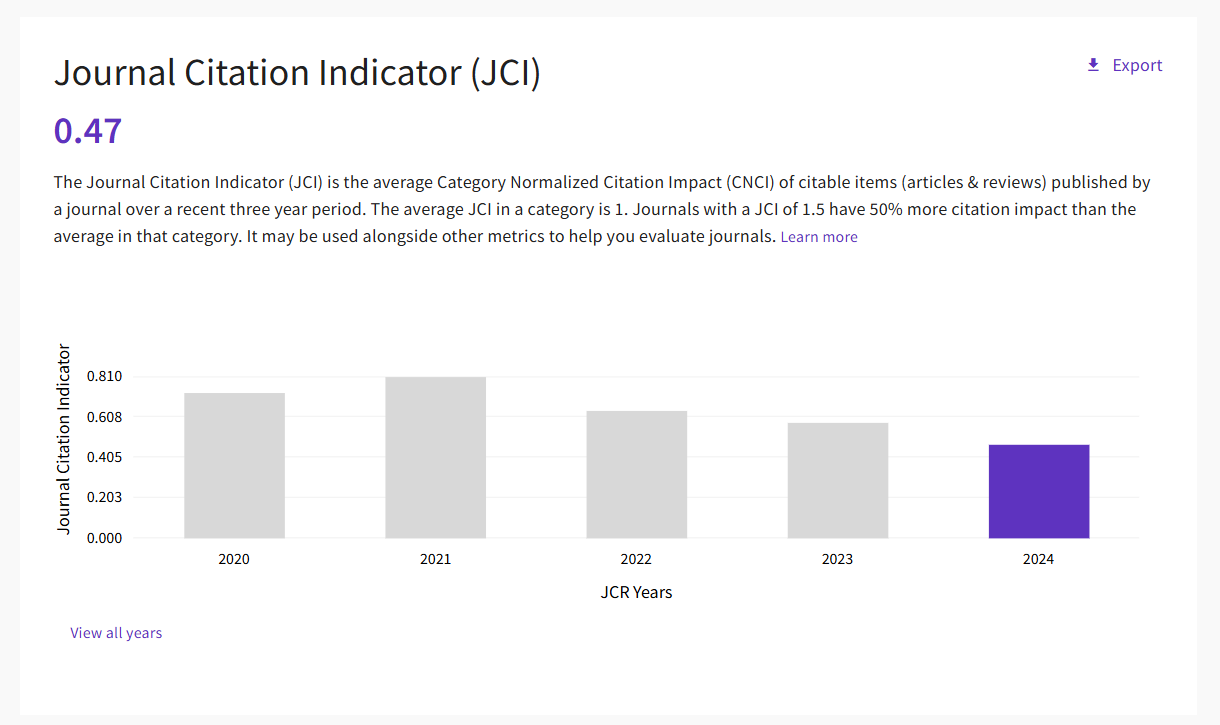Click the Journal Citation Indicator (JCI) heading
The width and height of the screenshot is (1220, 725).
pyautogui.click(x=297, y=74)
